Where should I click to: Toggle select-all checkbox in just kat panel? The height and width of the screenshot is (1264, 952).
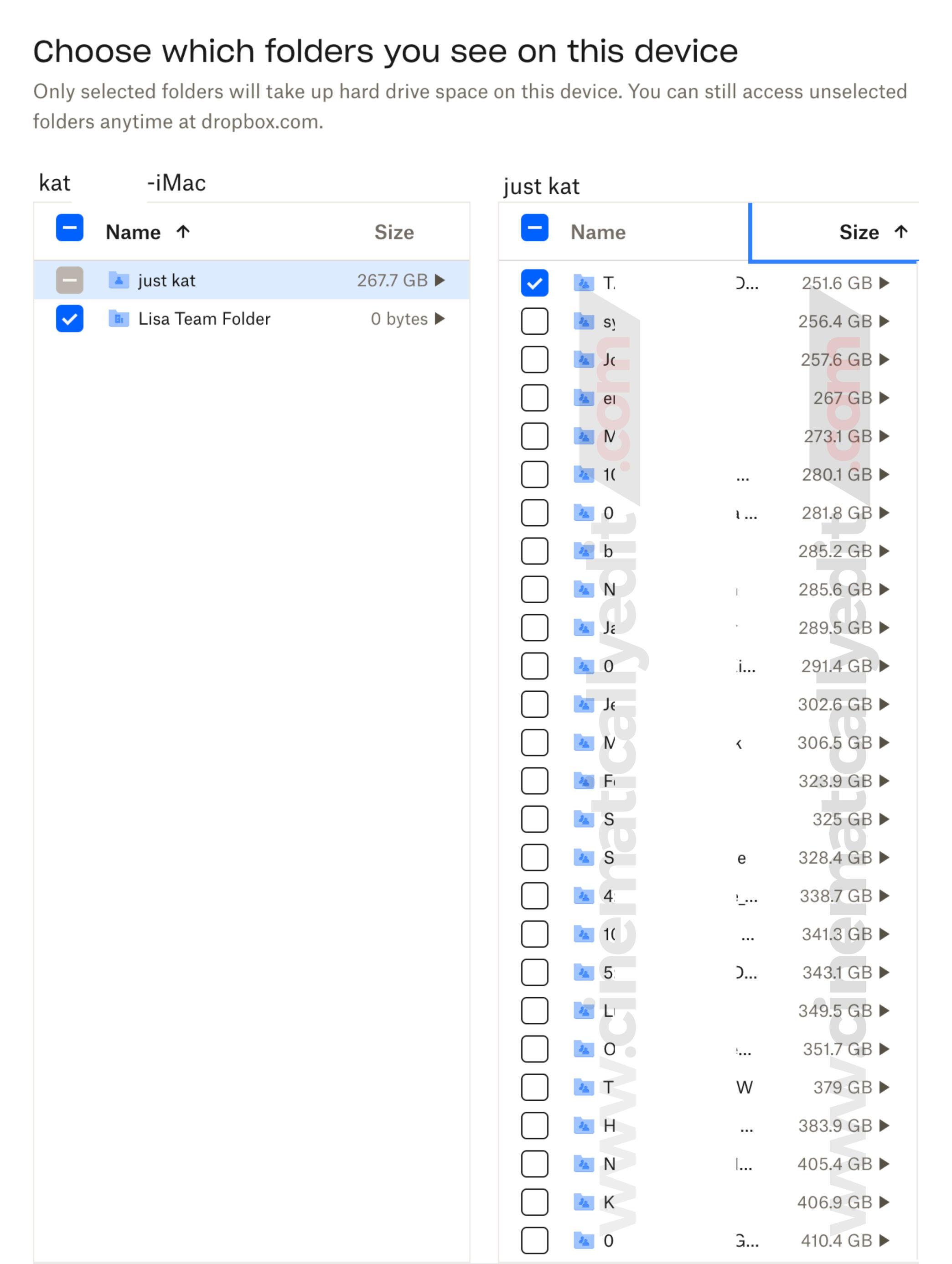tap(535, 228)
